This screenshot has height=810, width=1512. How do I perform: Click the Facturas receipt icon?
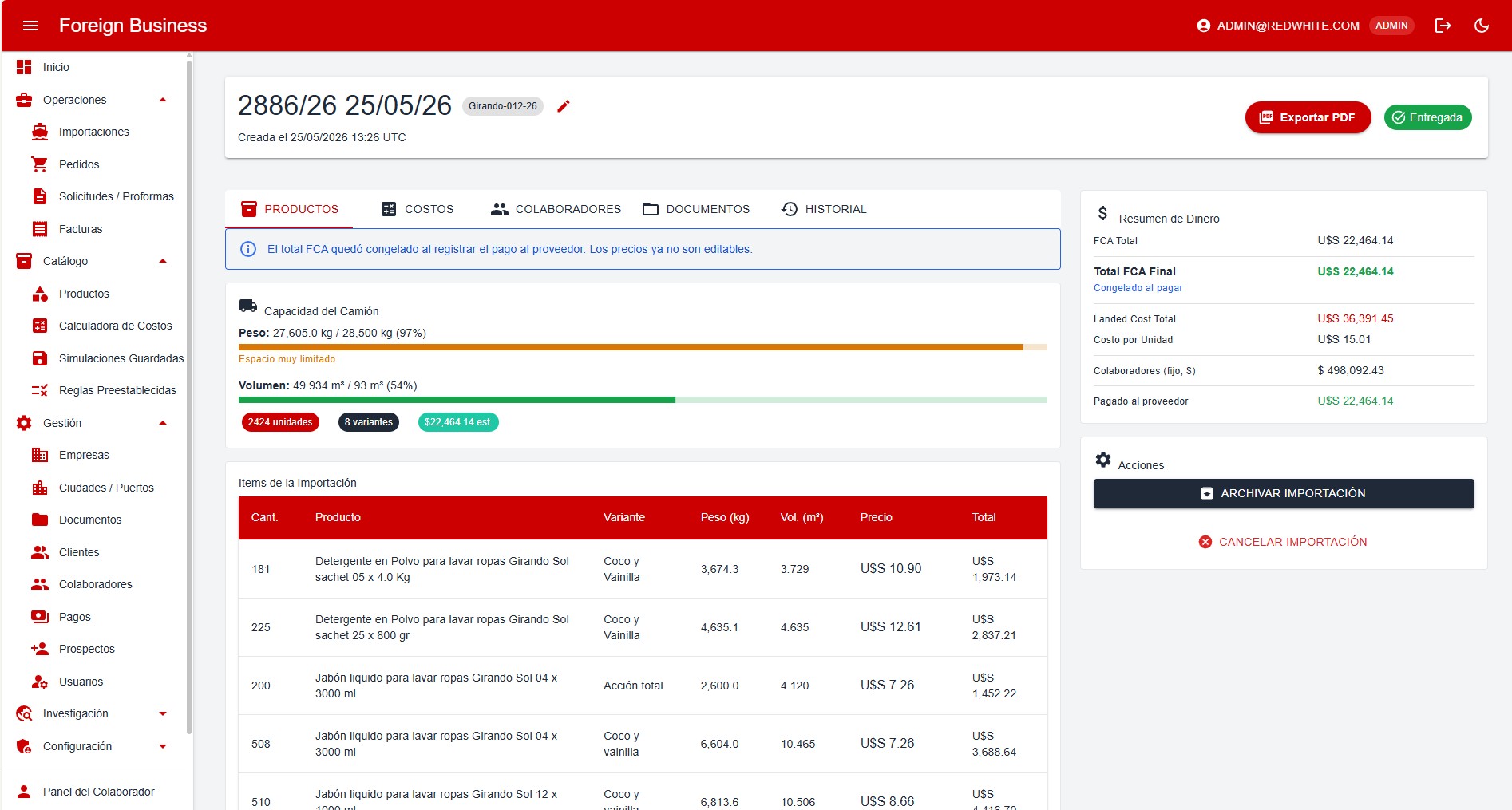40,229
